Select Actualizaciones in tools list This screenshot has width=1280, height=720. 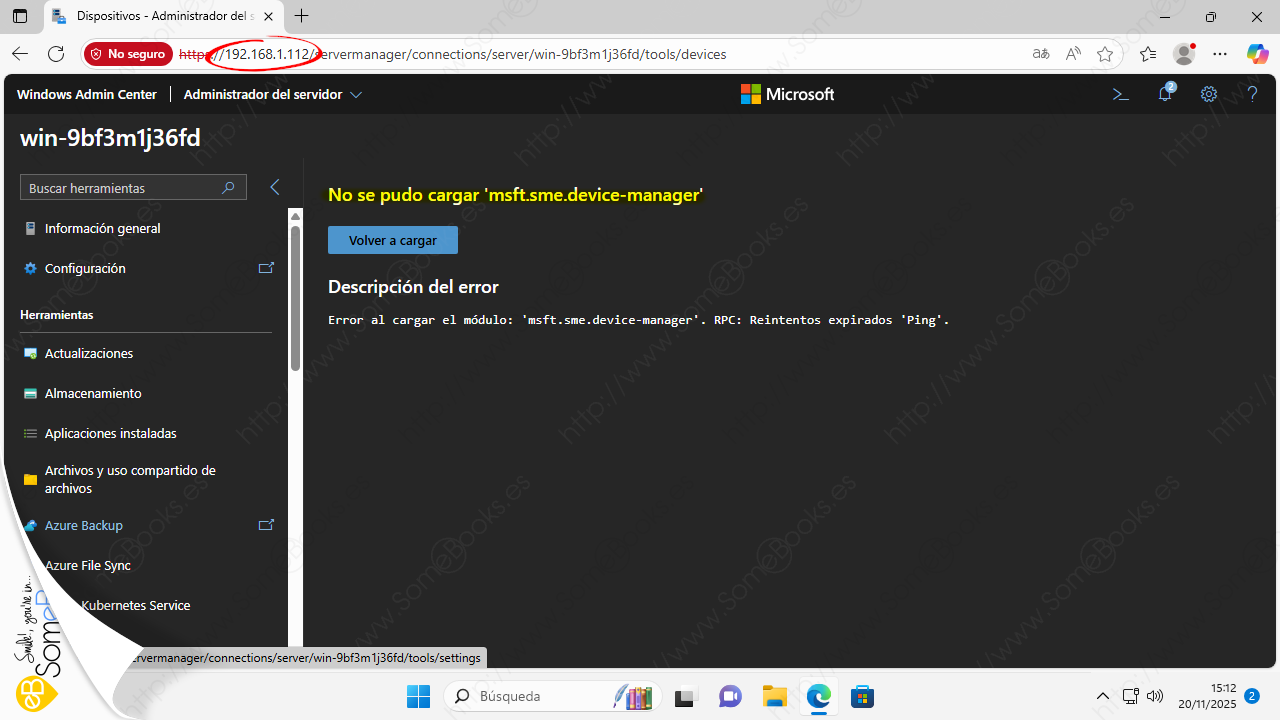coord(89,353)
